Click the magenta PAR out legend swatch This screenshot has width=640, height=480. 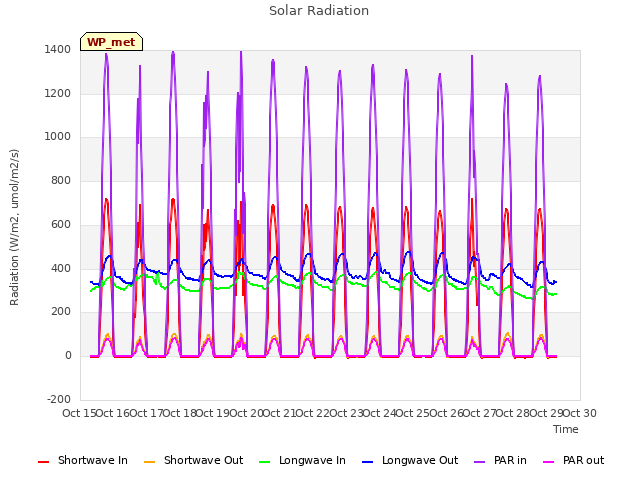point(549,462)
